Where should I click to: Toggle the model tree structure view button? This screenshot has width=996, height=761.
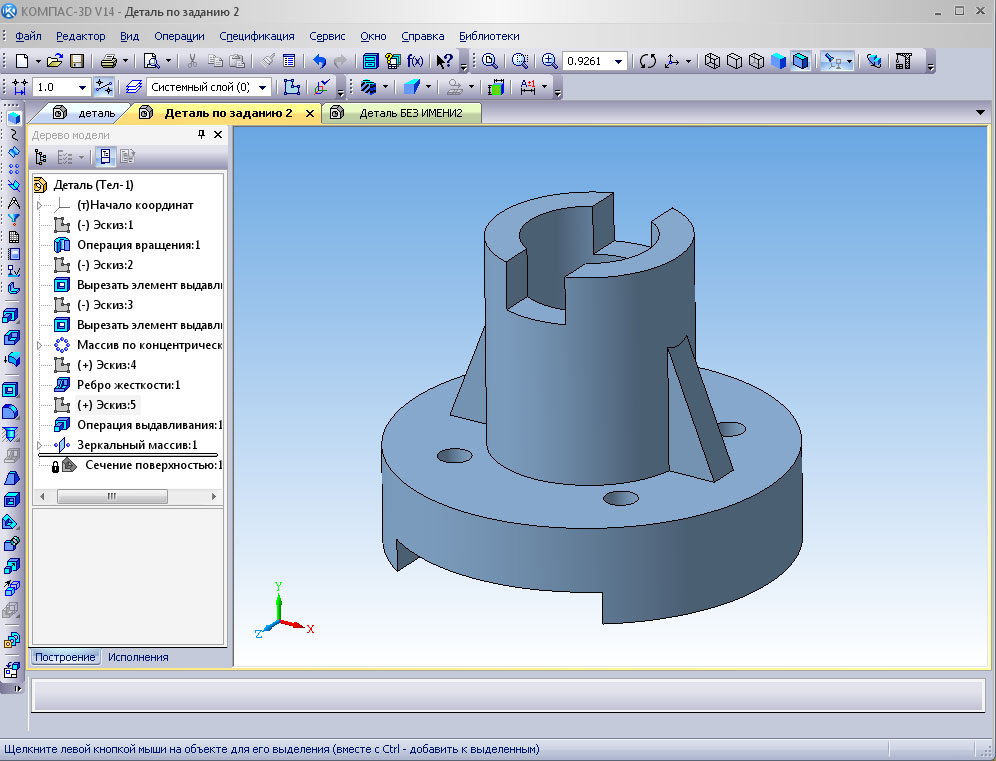(x=41, y=157)
